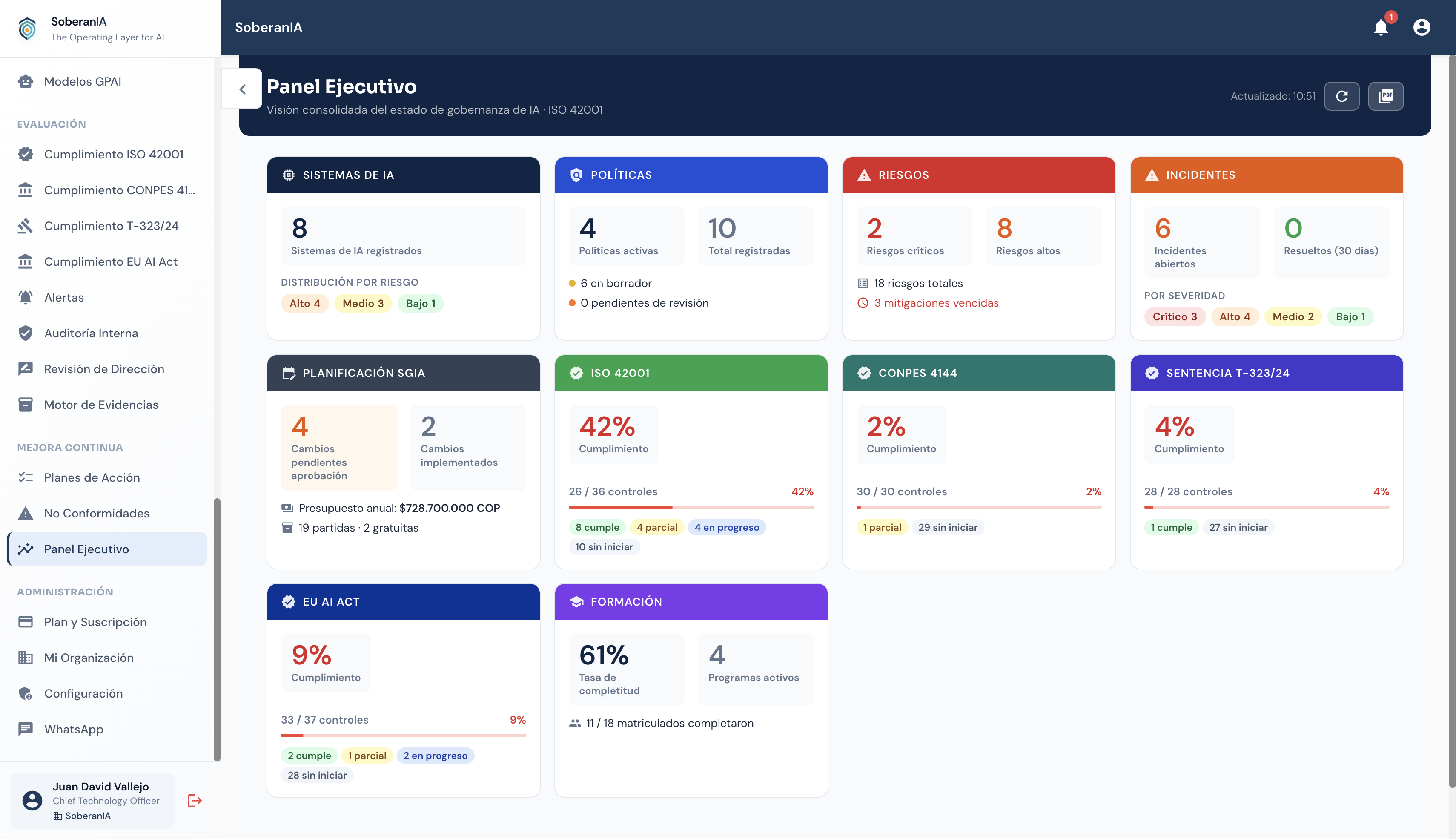Screen dimensions: 1456x839
Task: Click the alarm bell icon for Alertas
Action: coord(26,297)
